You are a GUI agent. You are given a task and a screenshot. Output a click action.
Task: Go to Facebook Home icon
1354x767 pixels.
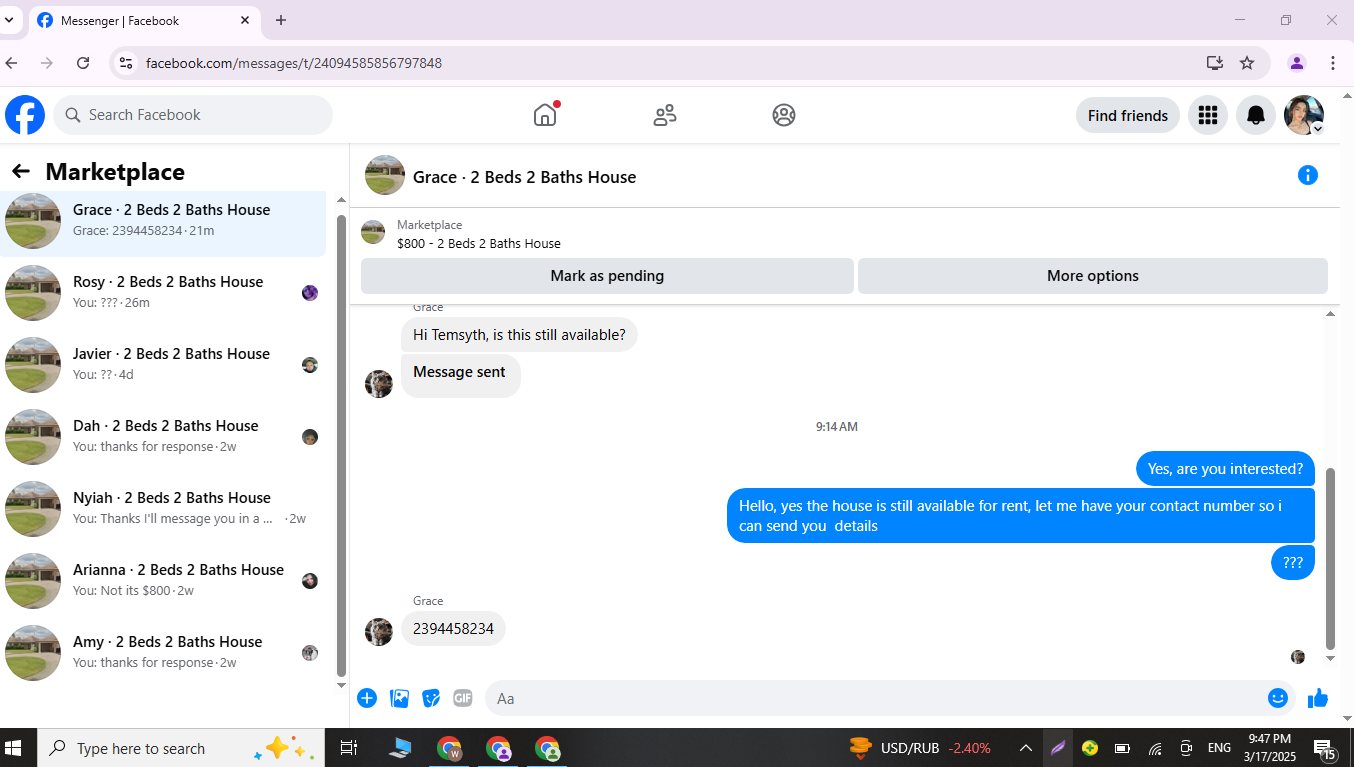pos(545,115)
